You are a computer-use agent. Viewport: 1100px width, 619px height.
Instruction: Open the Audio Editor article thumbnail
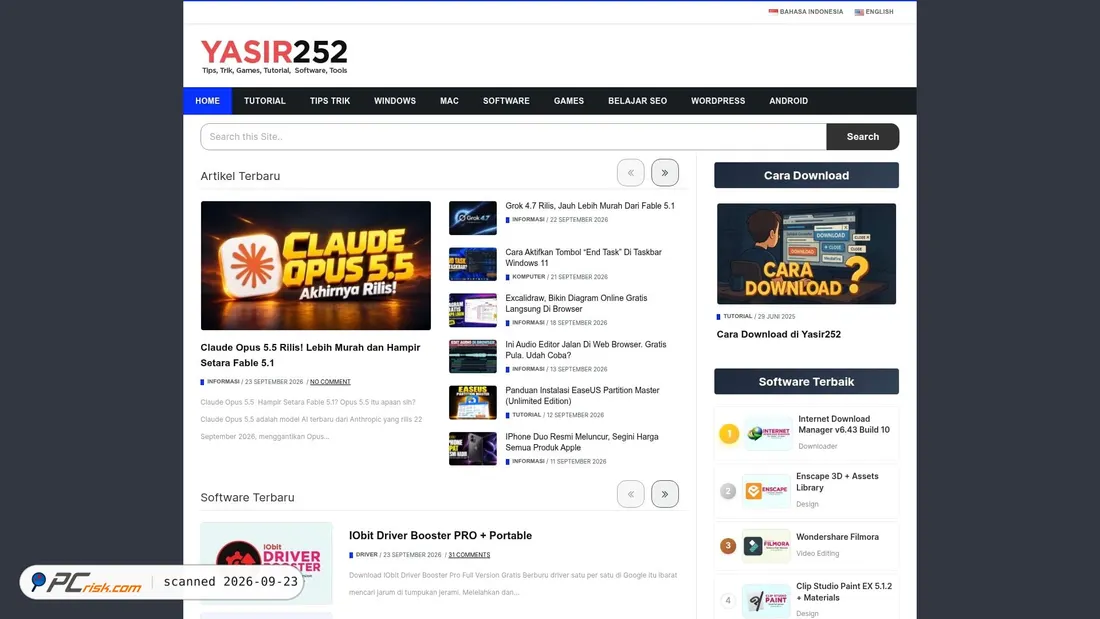tap(473, 357)
